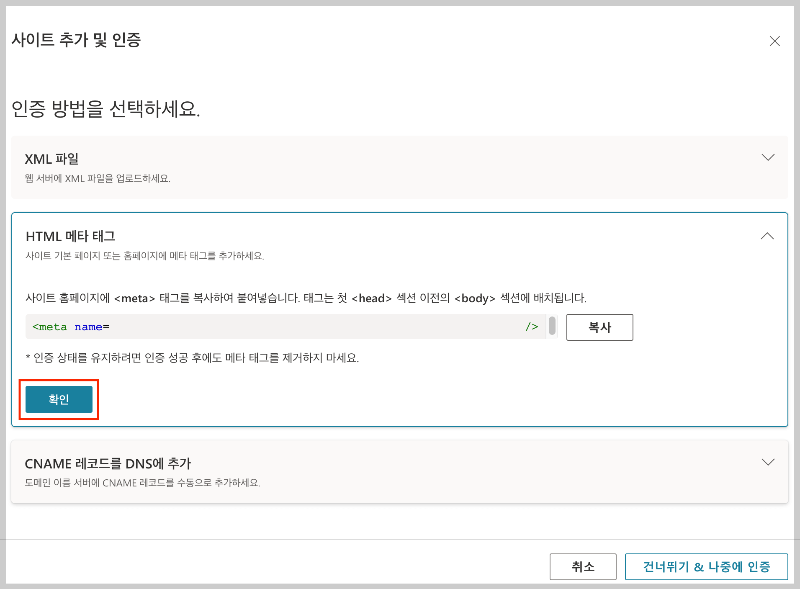800x589 pixels.
Task: Click the CNAME 레코드를 DNS에 추가 header text
Action: (108, 462)
